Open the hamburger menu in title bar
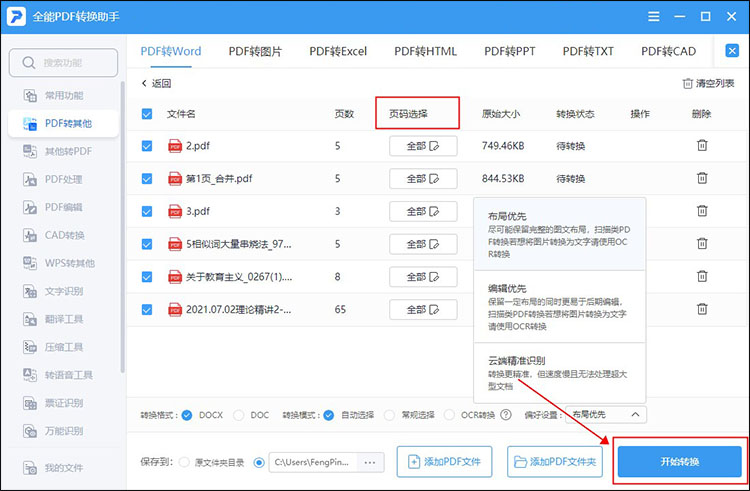The width and height of the screenshot is (750, 491). [x=653, y=17]
